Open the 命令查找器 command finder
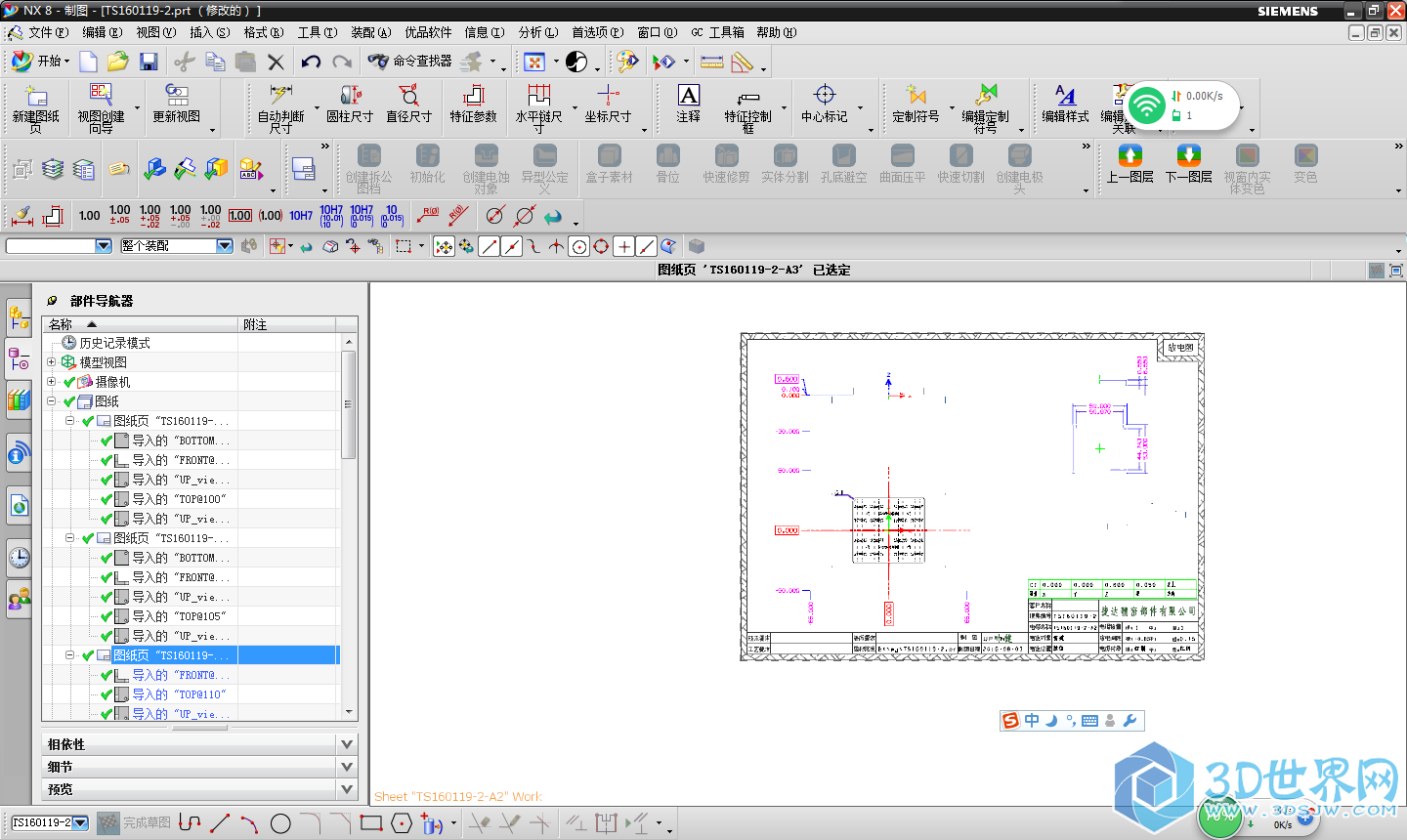Screen dimensions: 1407x840 410,62
